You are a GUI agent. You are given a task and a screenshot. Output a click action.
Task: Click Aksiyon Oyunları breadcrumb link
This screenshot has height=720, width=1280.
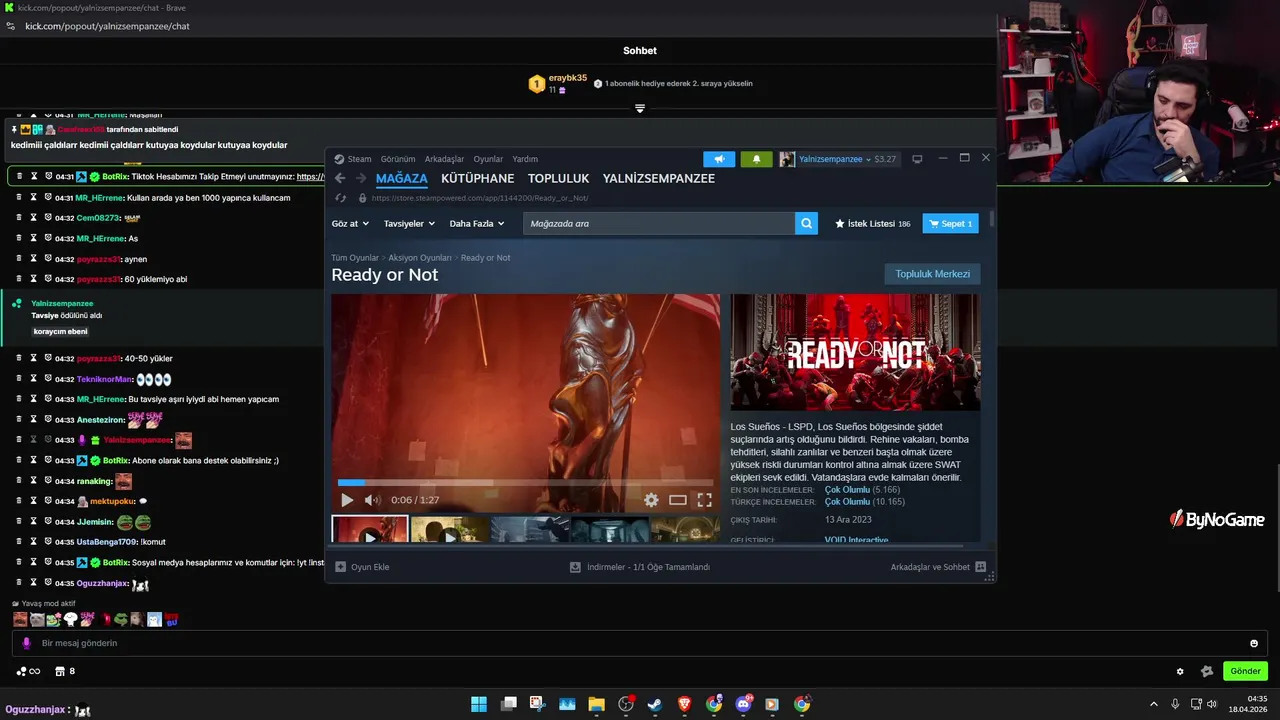(x=420, y=258)
